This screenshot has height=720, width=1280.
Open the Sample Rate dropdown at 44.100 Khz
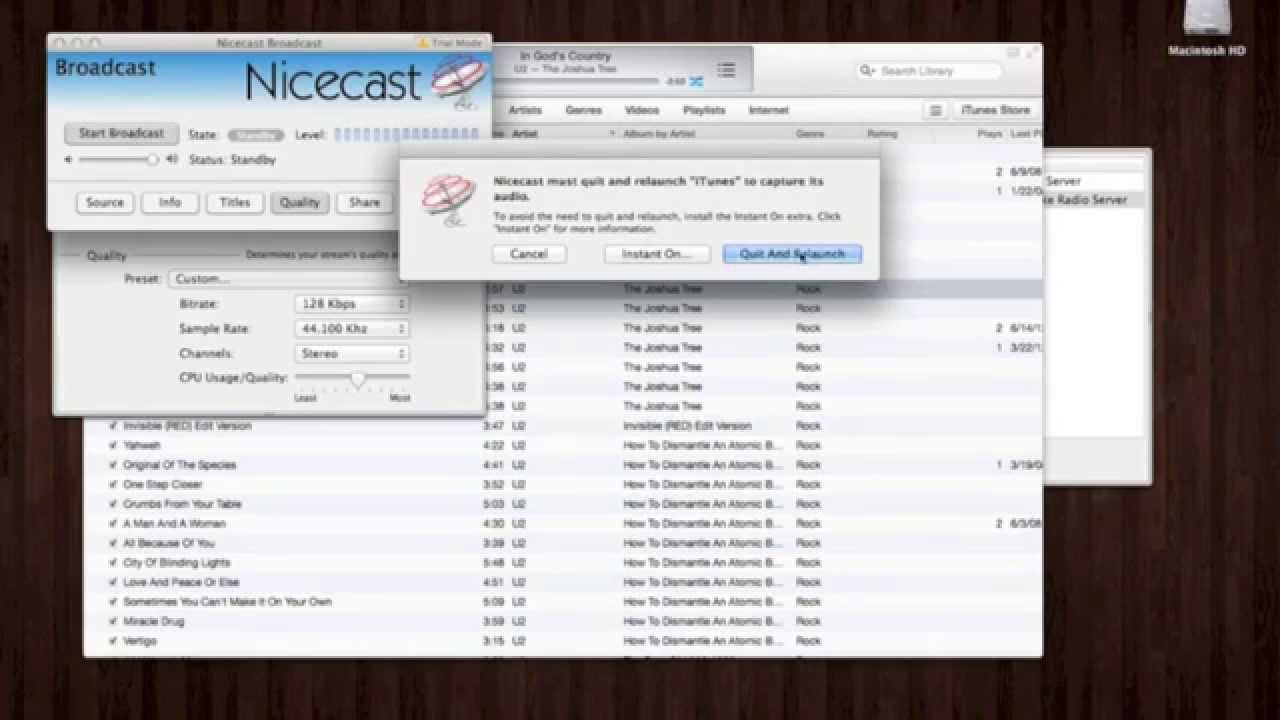tap(351, 329)
